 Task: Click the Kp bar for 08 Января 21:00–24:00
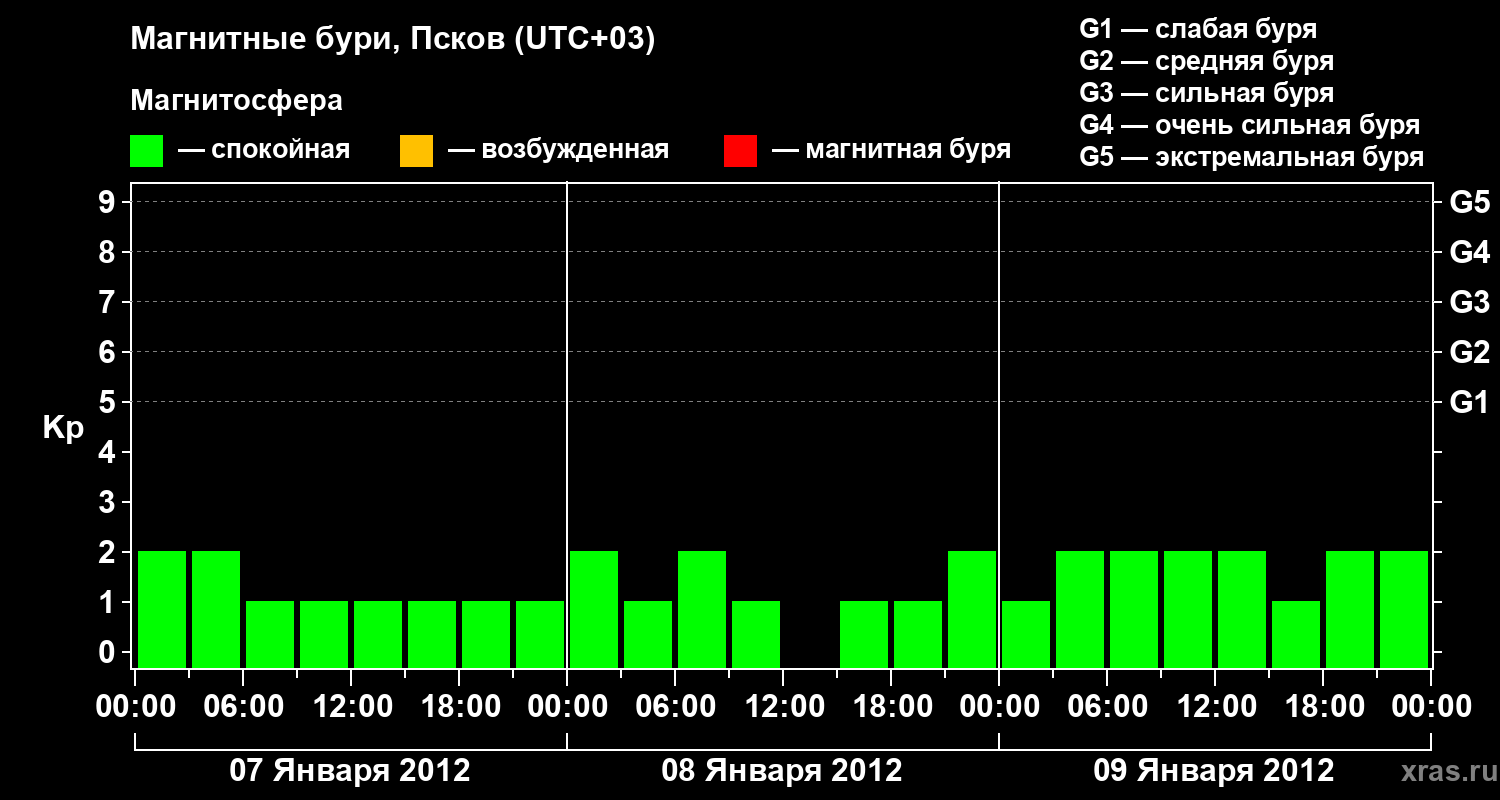coord(972,609)
